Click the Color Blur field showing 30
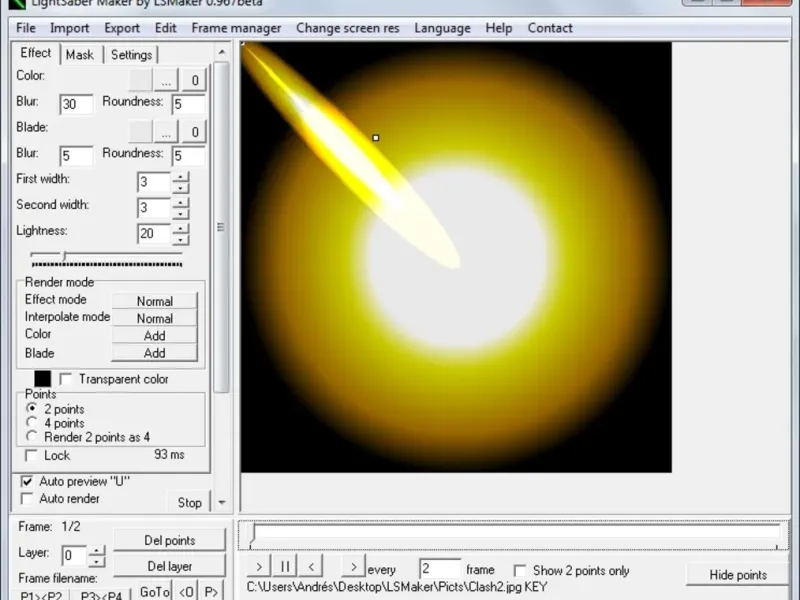The height and width of the screenshot is (600, 800). click(x=76, y=104)
